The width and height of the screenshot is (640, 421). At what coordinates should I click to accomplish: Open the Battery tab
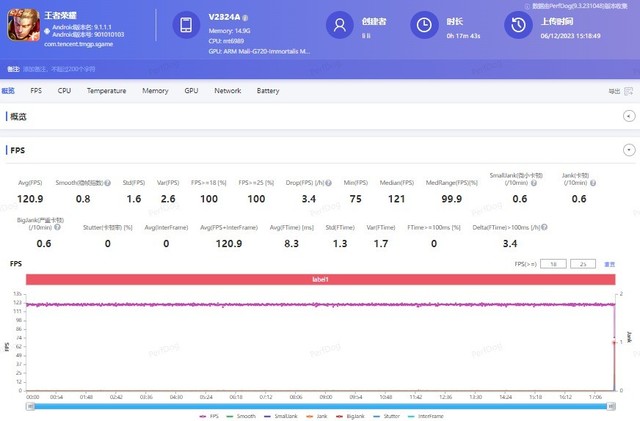[x=267, y=91]
